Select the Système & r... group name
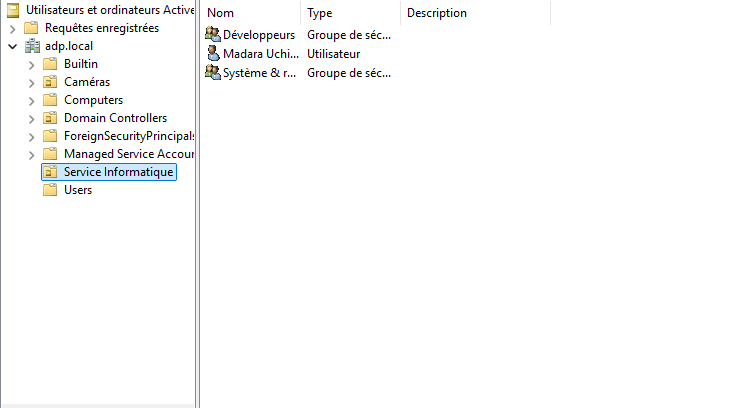Image resolution: width=751 pixels, height=408 pixels. coord(260,73)
